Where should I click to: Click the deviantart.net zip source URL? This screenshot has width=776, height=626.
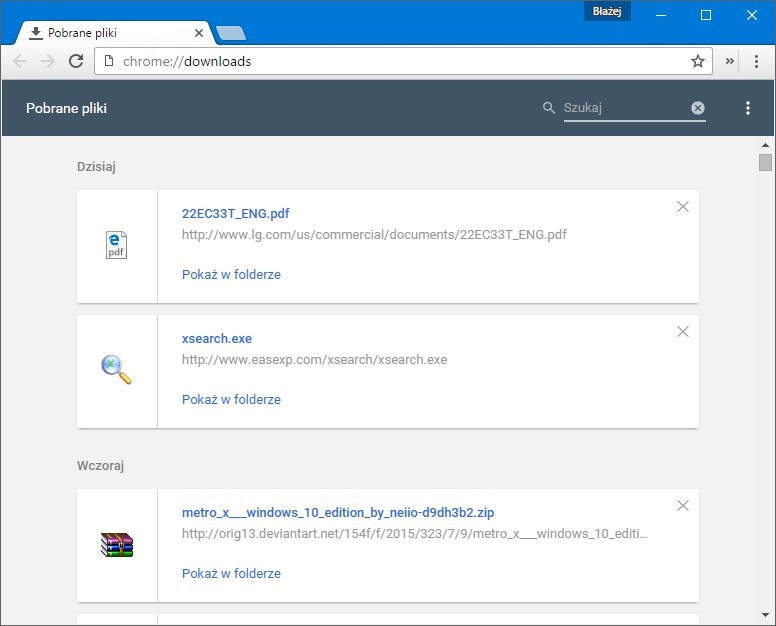(x=415, y=533)
